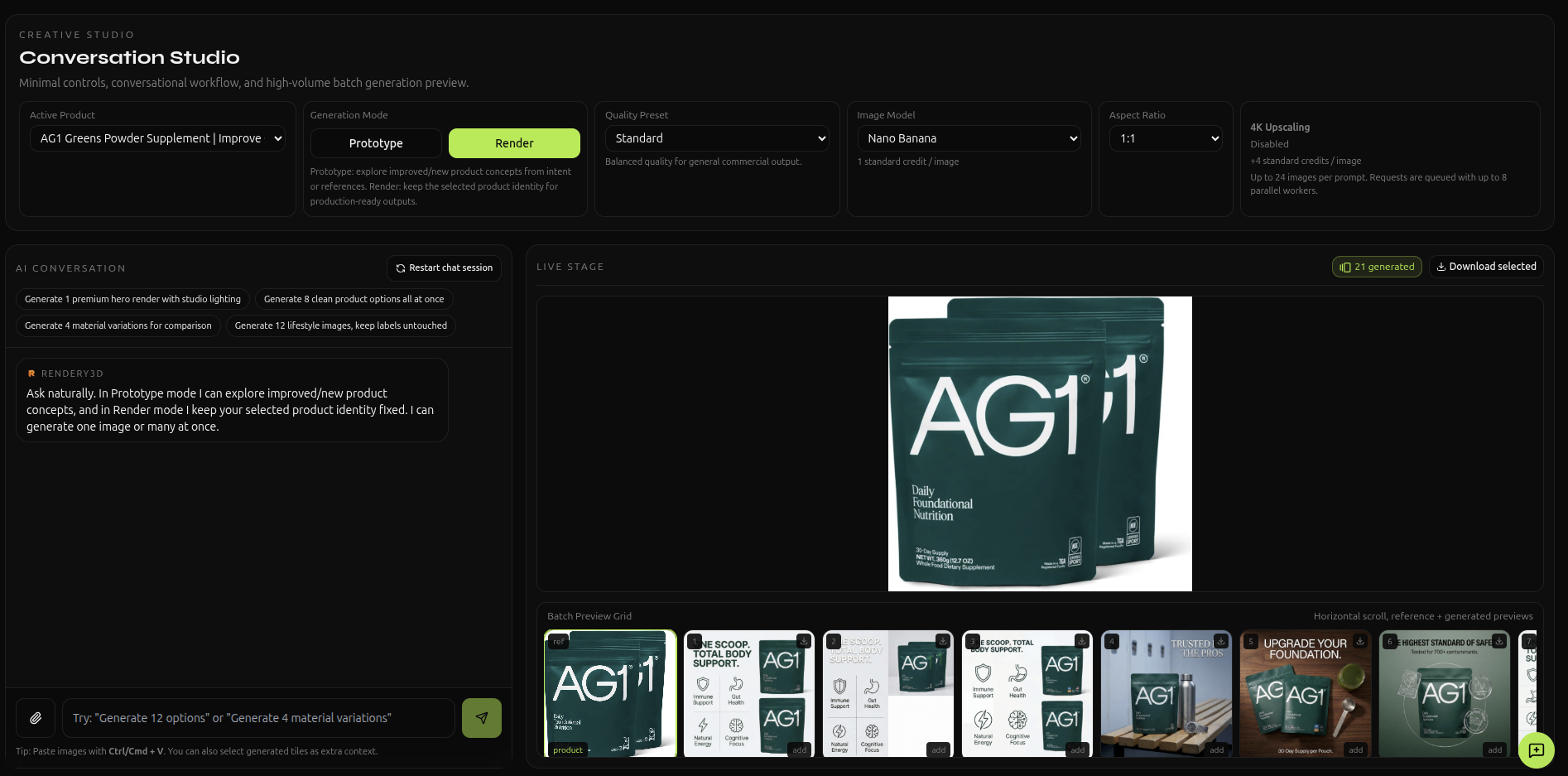Select preview thumbnail 3 with four benefit icons

[x=1027, y=694]
